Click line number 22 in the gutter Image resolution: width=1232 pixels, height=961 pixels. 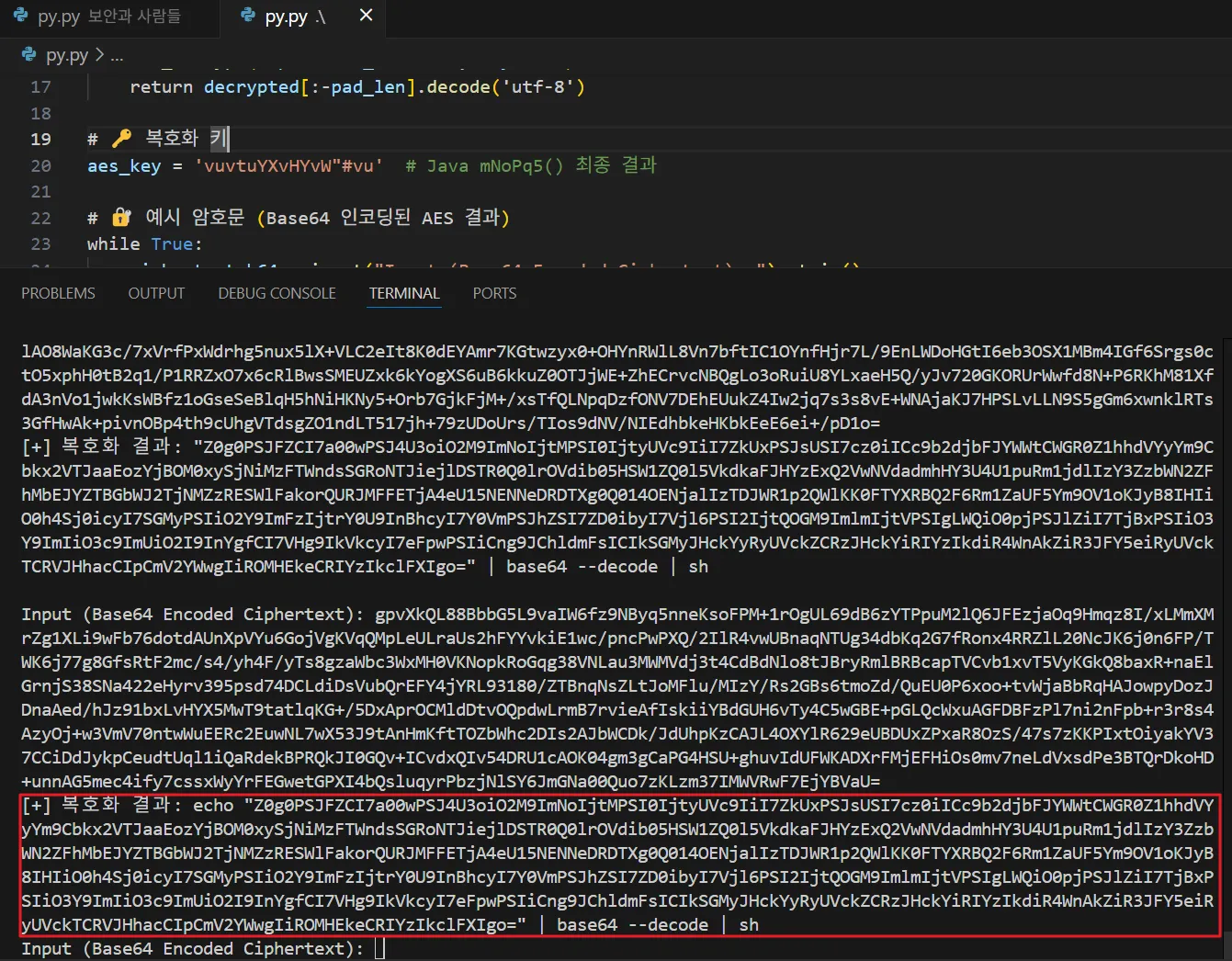click(40, 219)
